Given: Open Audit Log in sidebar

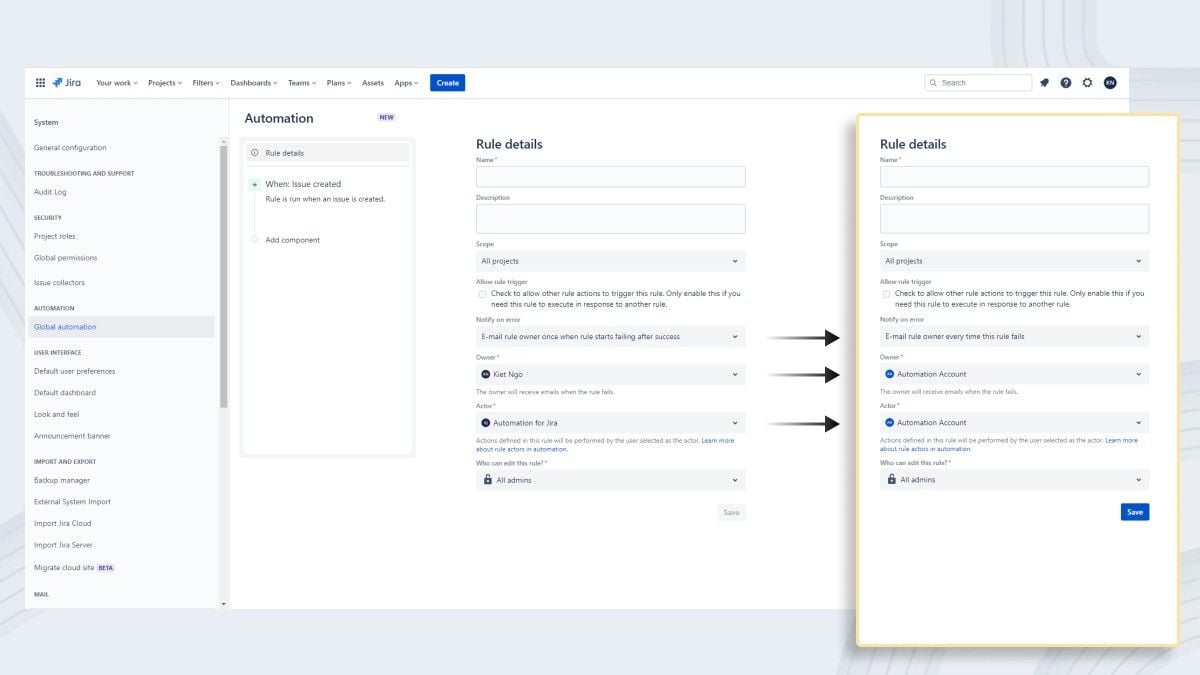Looking at the screenshot, I should click(50, 192).
